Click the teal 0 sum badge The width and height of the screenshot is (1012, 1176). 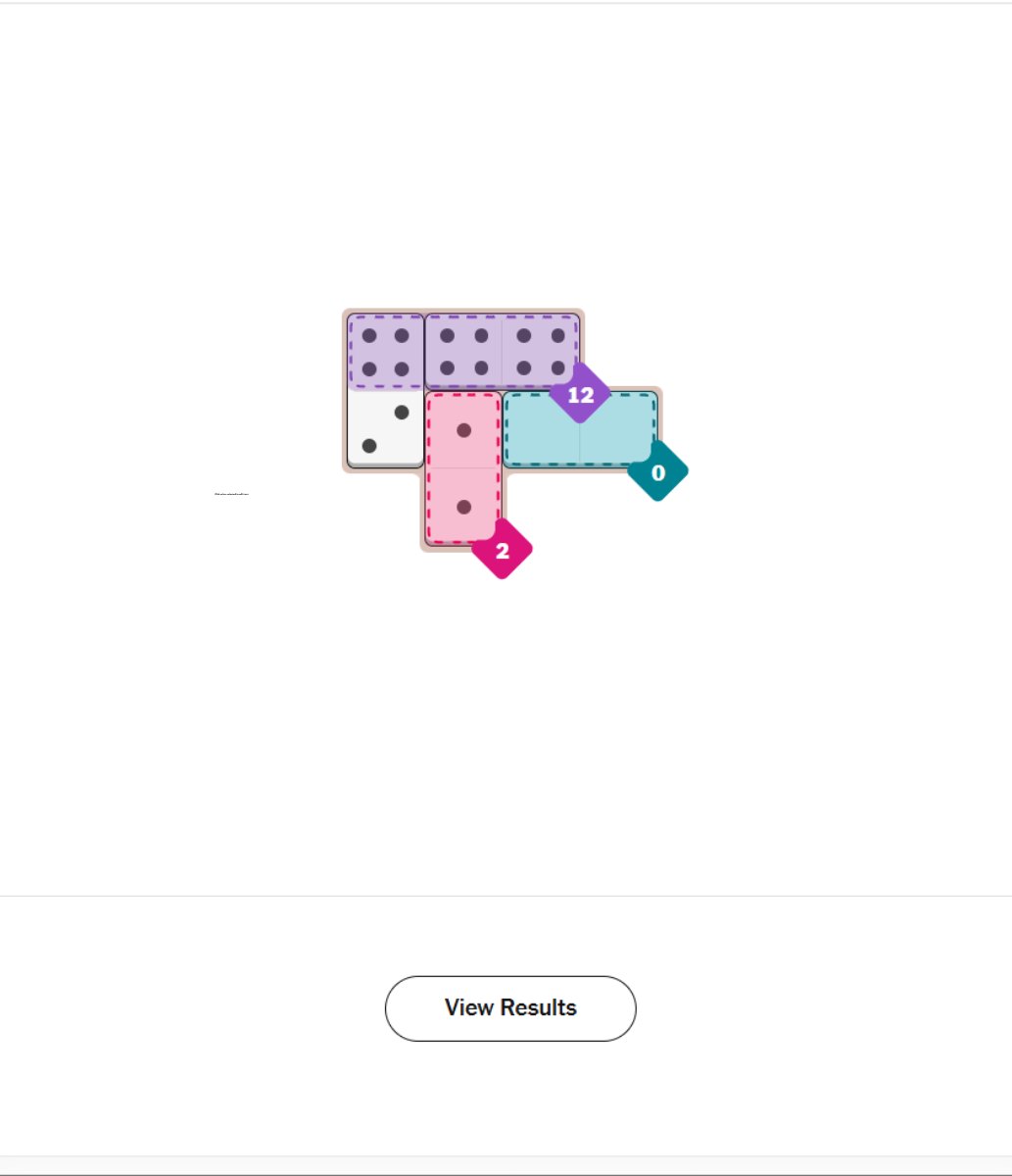click(657, 473)
